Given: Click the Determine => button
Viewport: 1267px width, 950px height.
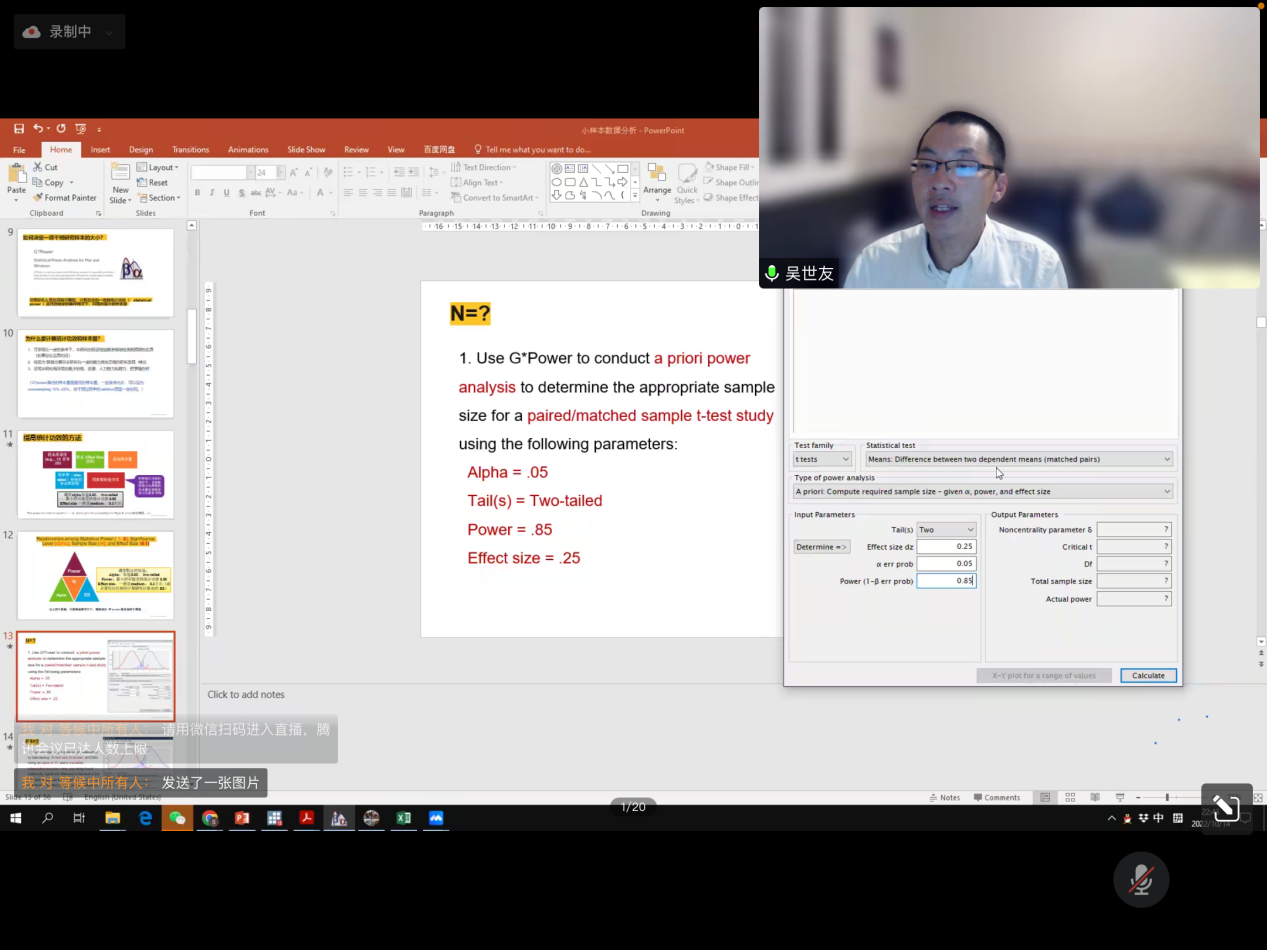Looking at the screenshot, I should click(x=821, y=547).
